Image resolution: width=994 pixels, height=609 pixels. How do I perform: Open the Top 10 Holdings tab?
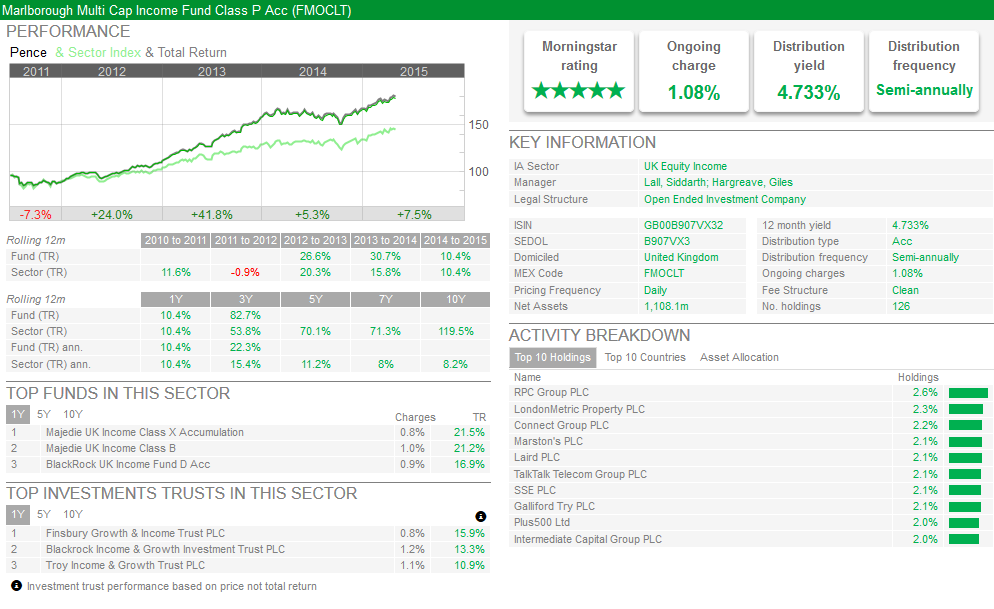553,357
